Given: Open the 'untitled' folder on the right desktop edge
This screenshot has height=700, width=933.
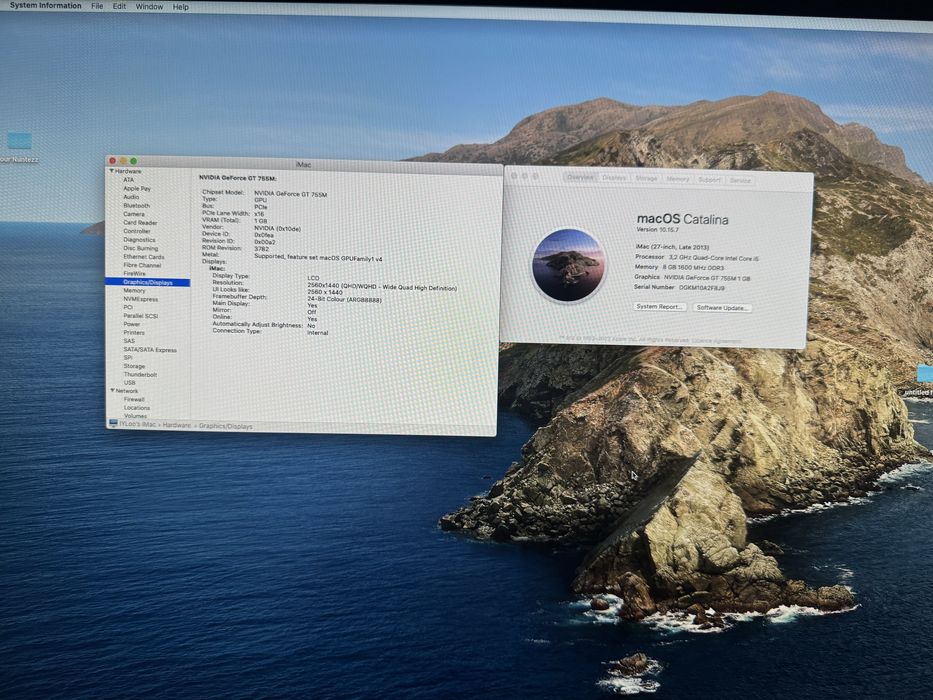Looking at the screenshot, I should point(925,374).
